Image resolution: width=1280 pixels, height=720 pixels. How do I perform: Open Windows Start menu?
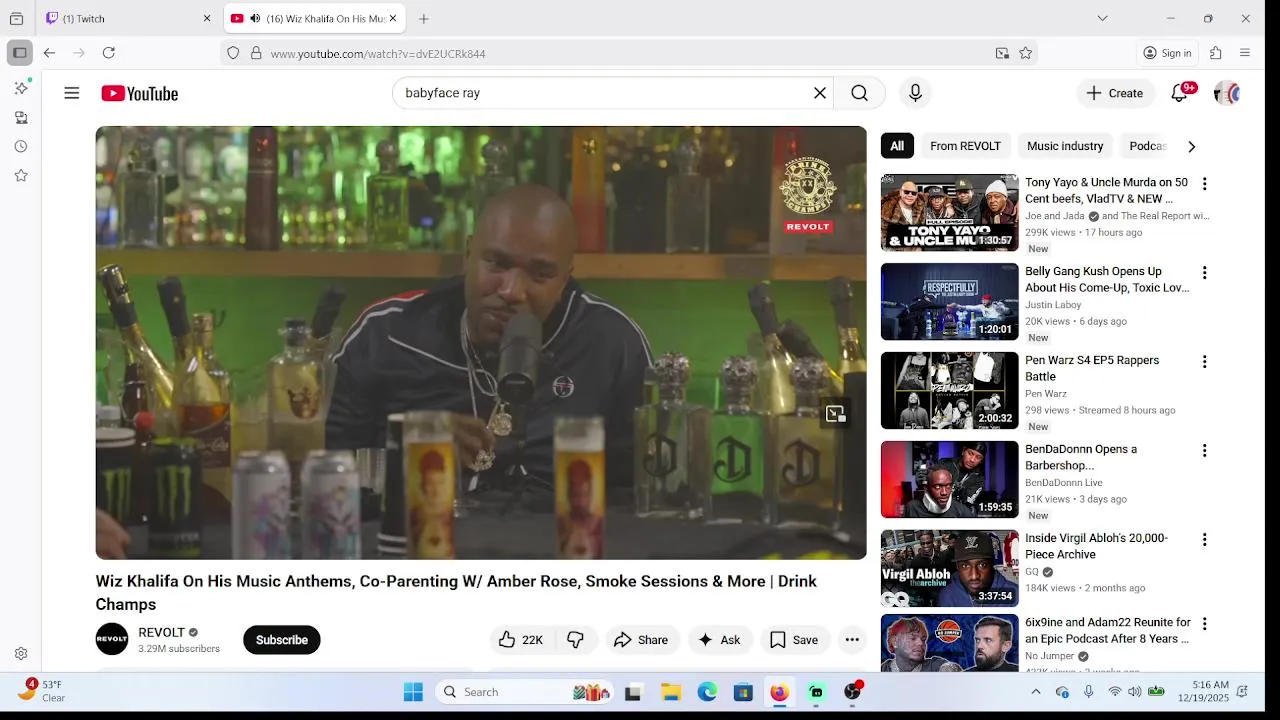tap(413, 692)
